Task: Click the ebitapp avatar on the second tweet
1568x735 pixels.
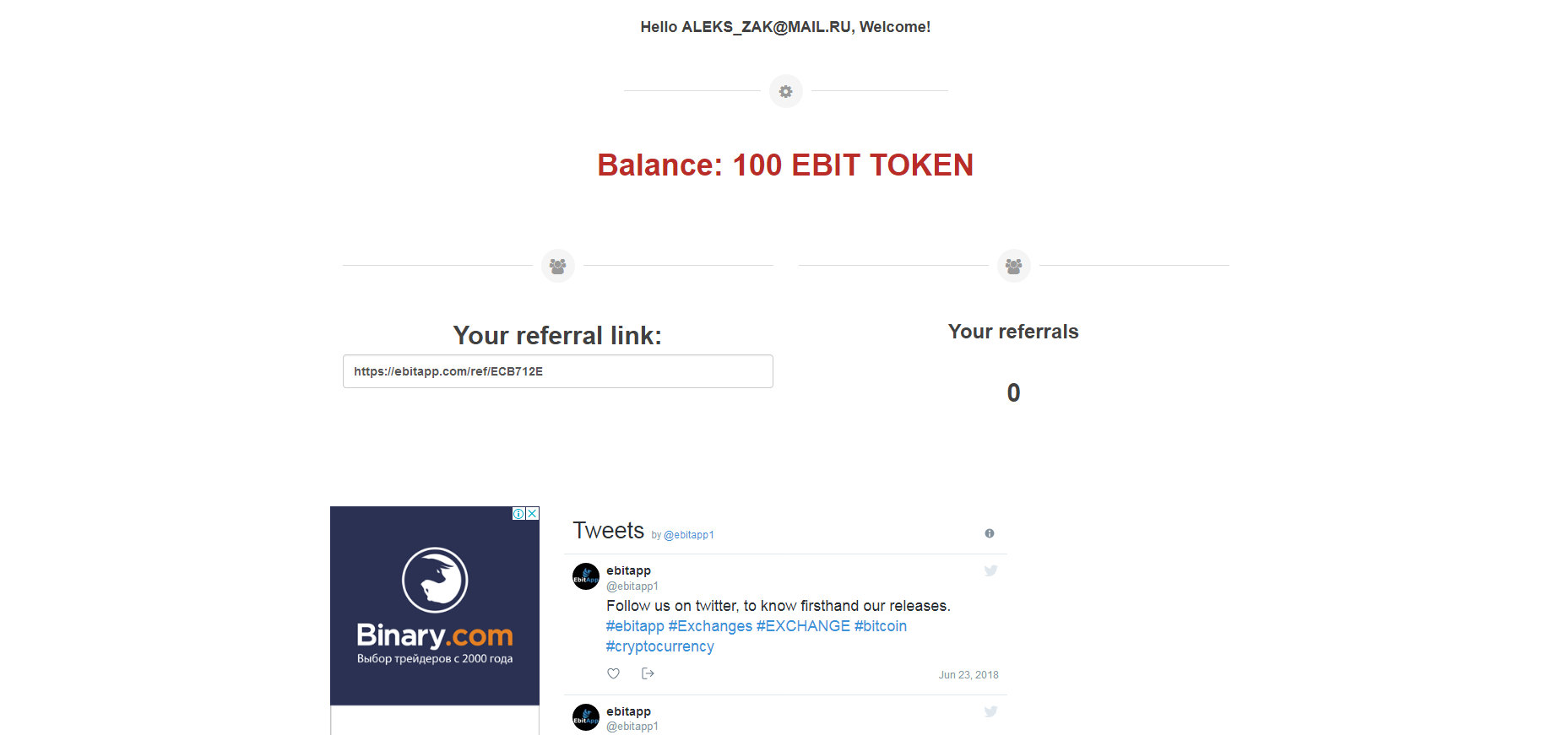Action: (x=586, y=717)
